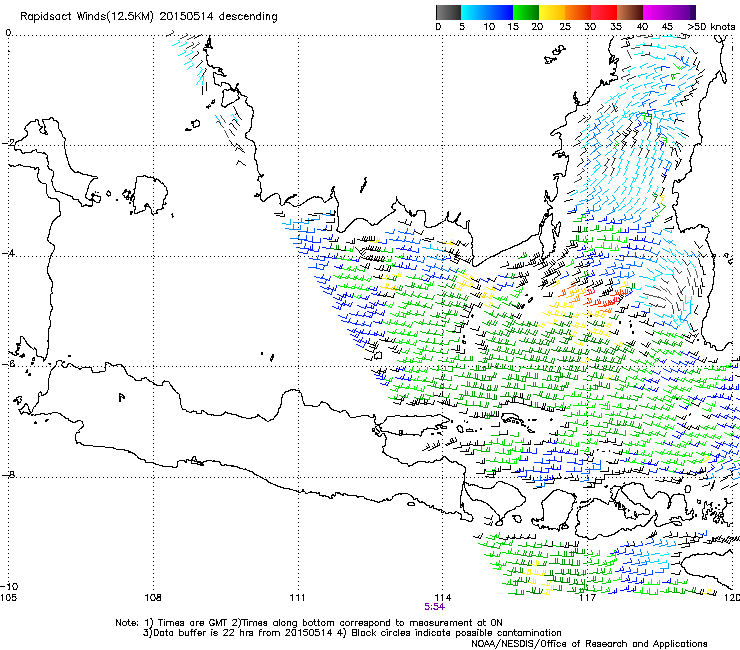This screenshot has width=740, height=650.
Task: Click the longitude label '114'
Action: coord(443,598)
